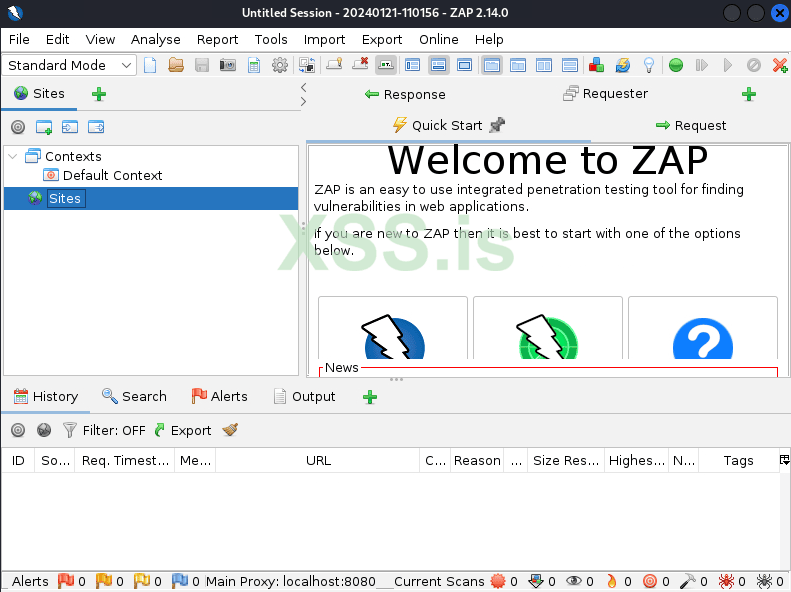Click the check for updates refresh icon
This screenshot has height=592, width=791.
(x=623, y=65)
